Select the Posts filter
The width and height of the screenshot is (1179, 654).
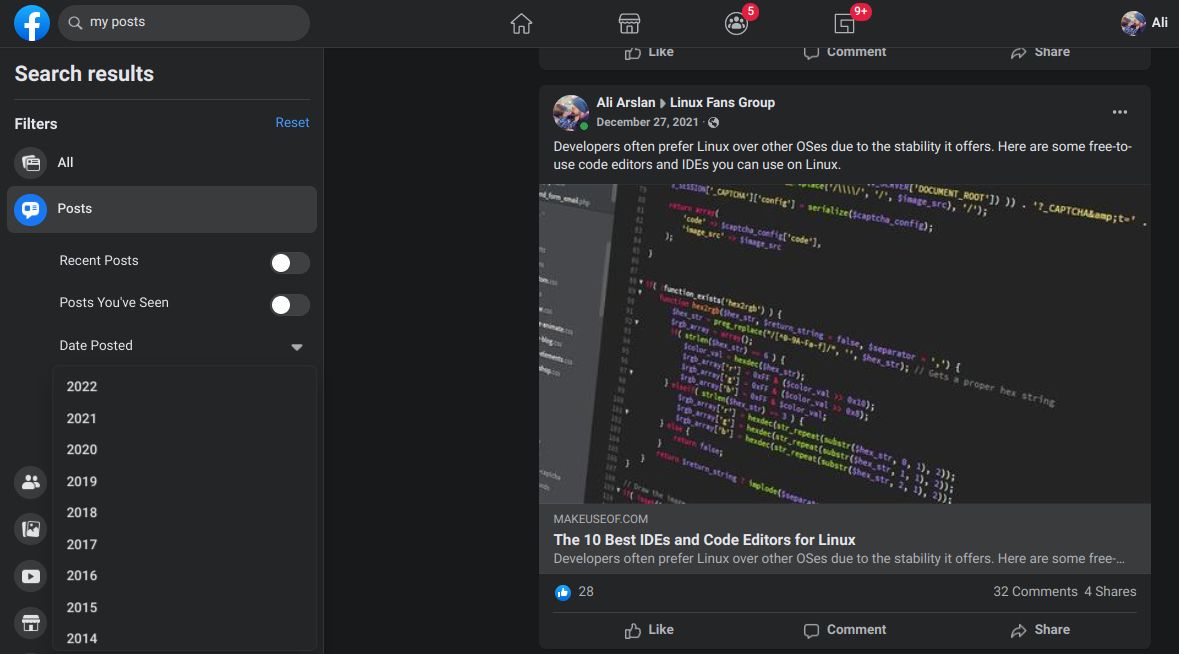coord(74,209)
